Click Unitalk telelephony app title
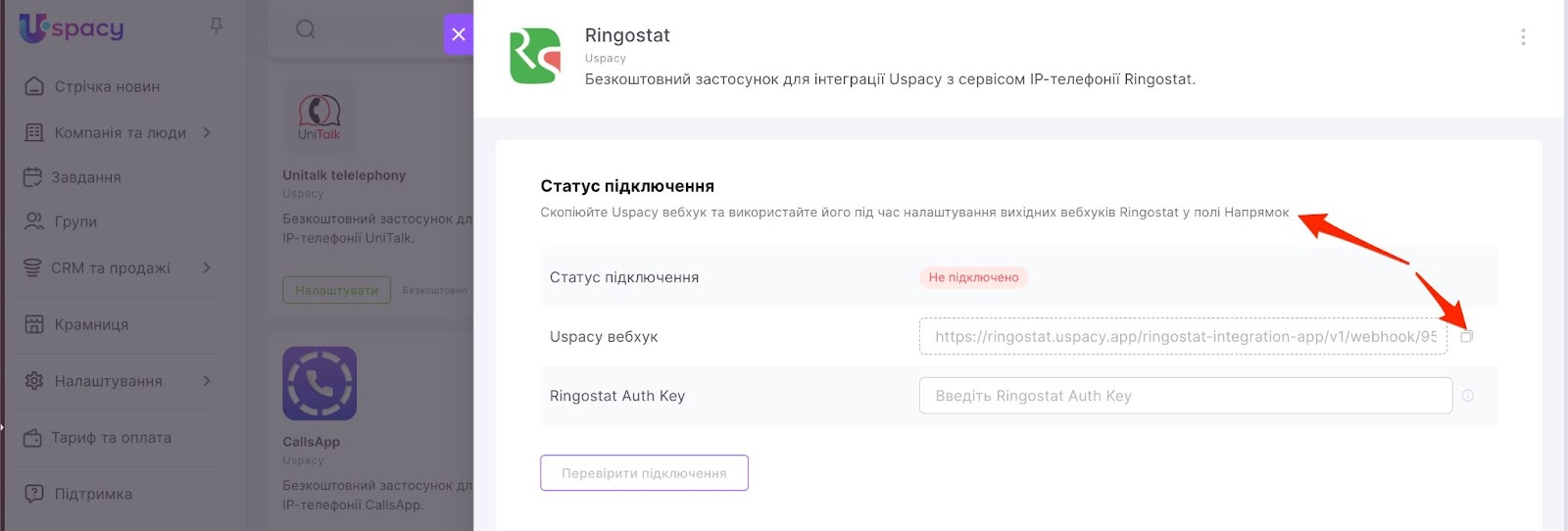This screenshot has height=531, width=1568. click(x=344, y=175)
